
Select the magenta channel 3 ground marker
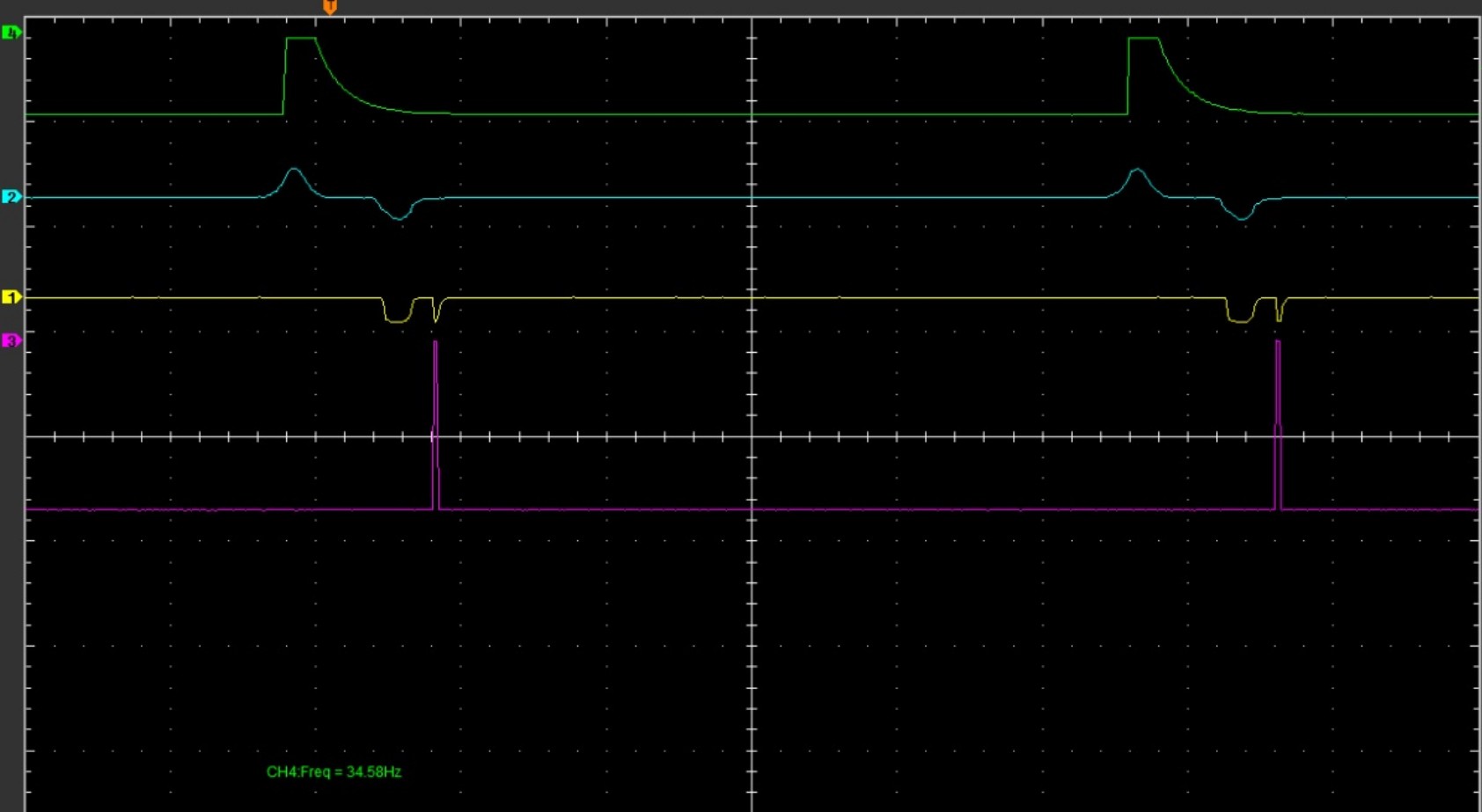[x=11, y=340]
